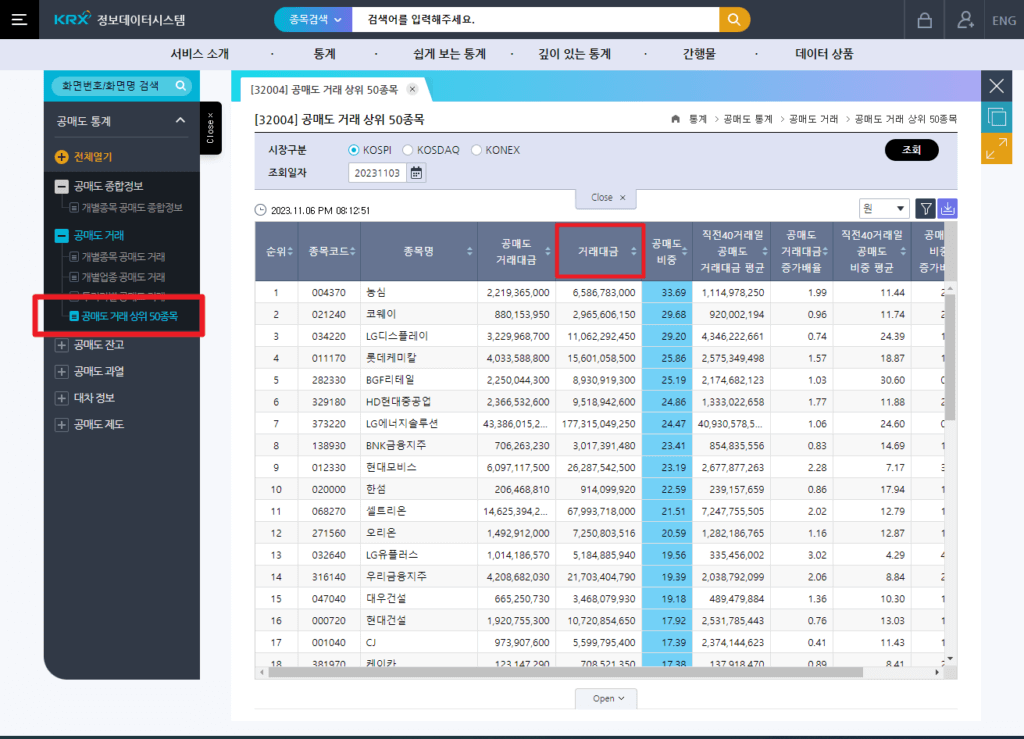1024x739 pixels.
Task: Collapse 공매도 종합정보 tree node
Action: pos(61,187)
